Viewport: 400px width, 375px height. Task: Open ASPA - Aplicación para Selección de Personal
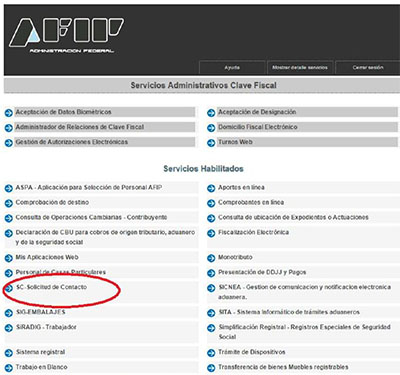(89, 187)
